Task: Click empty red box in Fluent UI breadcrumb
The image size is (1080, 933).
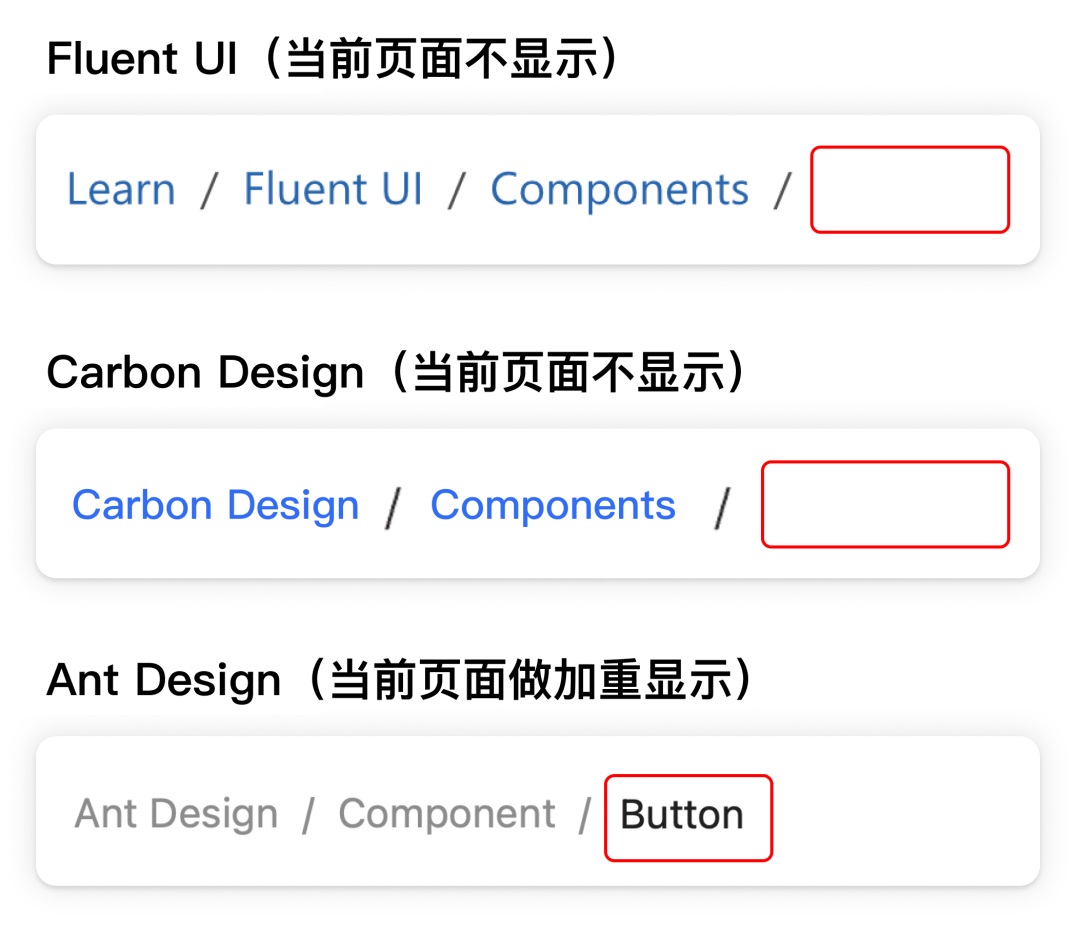Action: tap(909, 190)
